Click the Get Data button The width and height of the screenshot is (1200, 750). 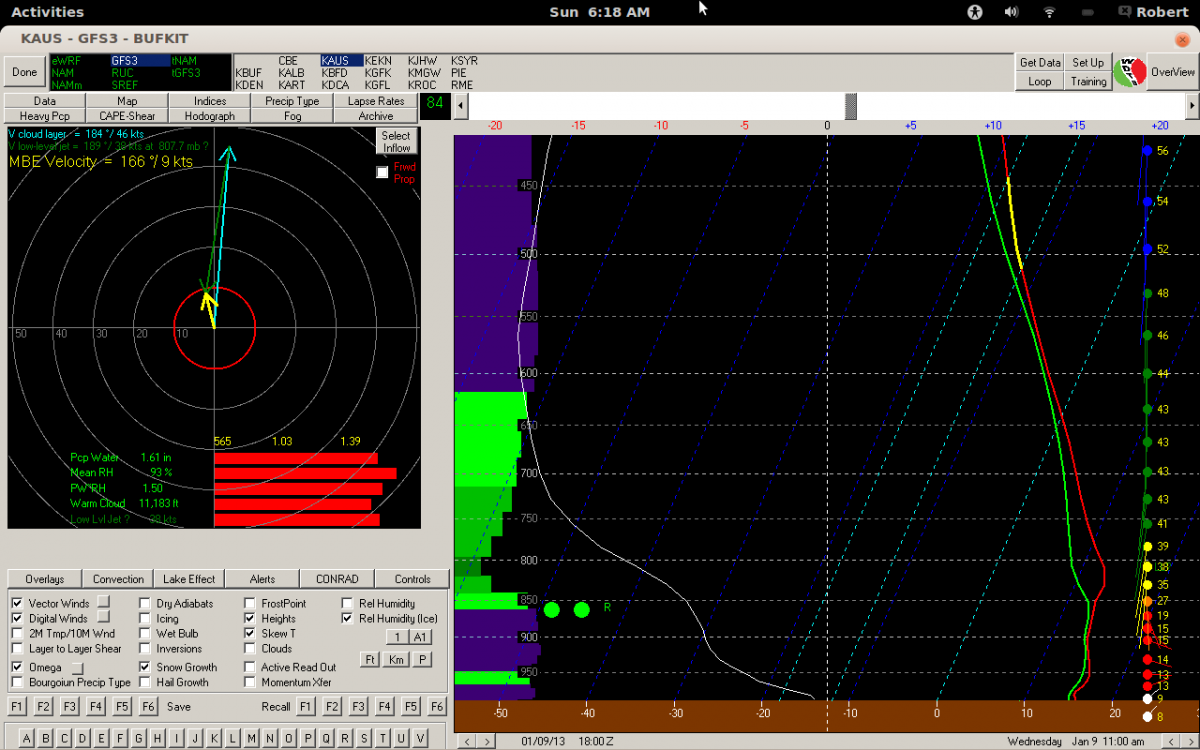pyautogui.click(x=1040, y=63)
